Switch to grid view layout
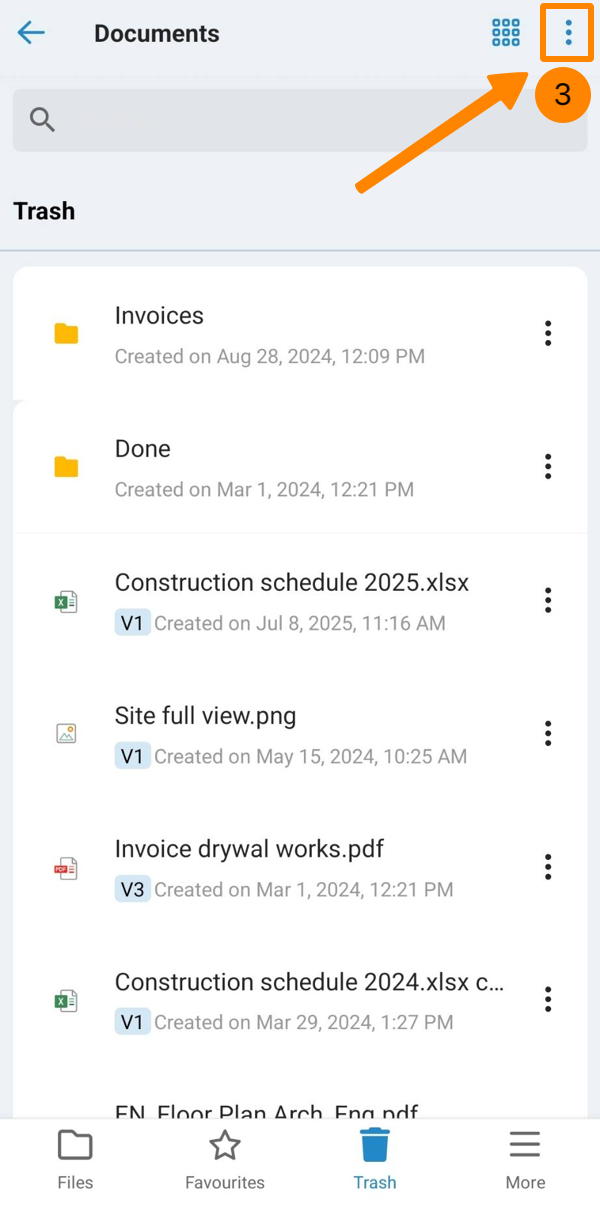600x1214 pixels. coord(506,33)
